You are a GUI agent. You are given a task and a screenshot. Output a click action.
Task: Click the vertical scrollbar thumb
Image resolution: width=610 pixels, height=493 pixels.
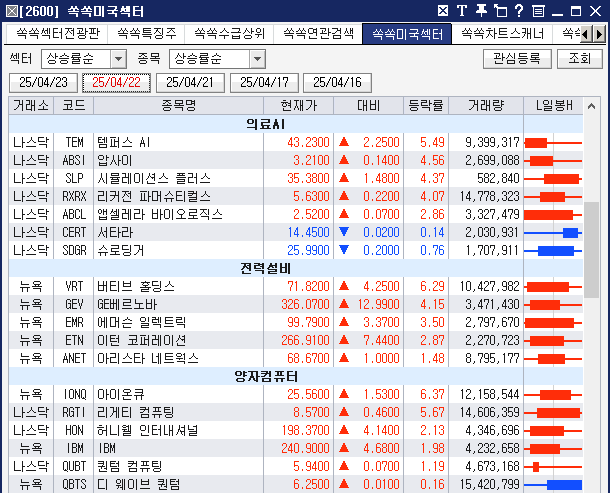(591, 249)
